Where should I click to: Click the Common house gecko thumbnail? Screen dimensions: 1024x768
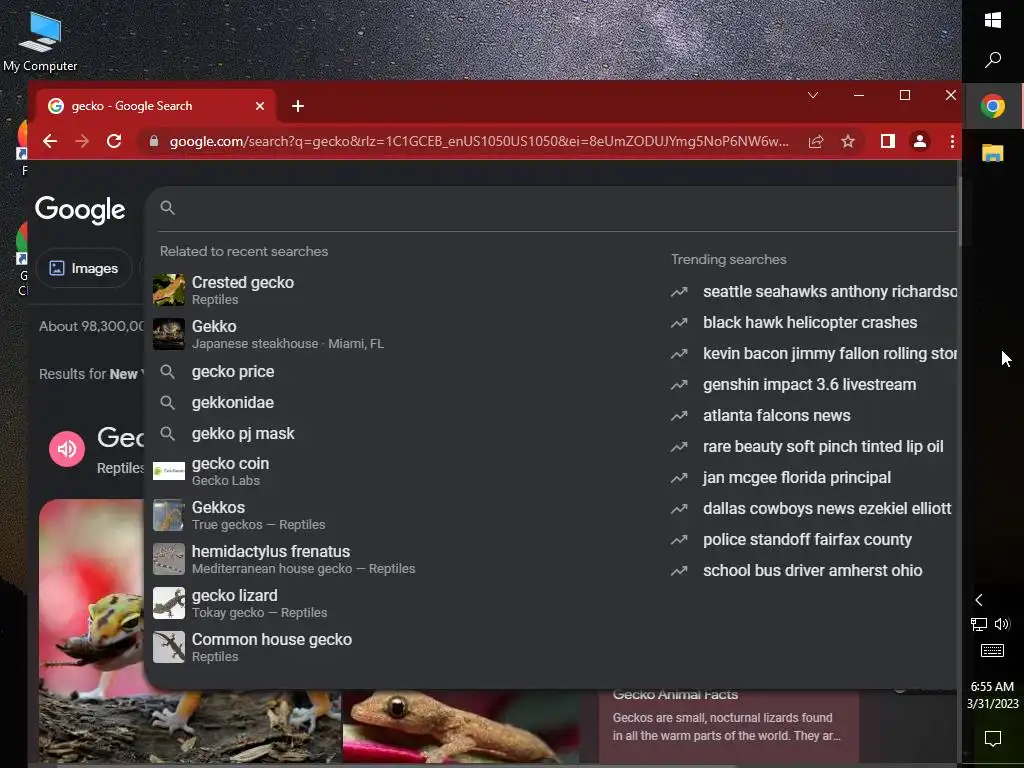[x=168, y=647]
